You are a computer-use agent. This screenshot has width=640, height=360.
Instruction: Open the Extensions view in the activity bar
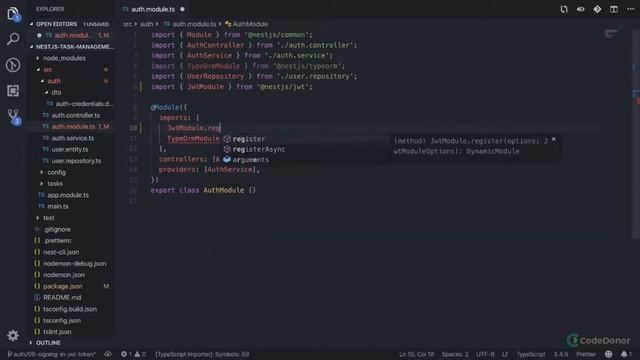13,91
